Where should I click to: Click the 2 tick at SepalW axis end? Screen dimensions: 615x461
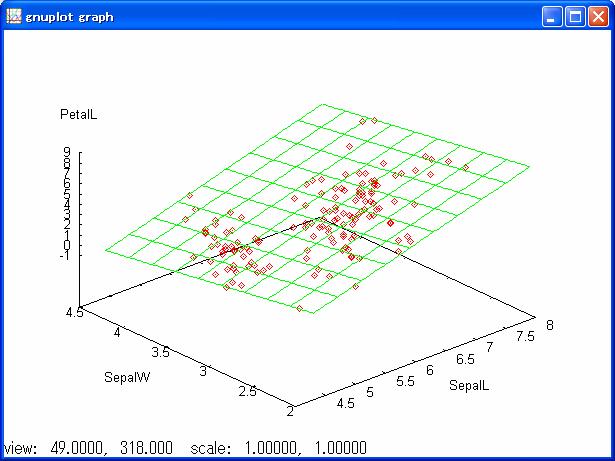point(290,412)
